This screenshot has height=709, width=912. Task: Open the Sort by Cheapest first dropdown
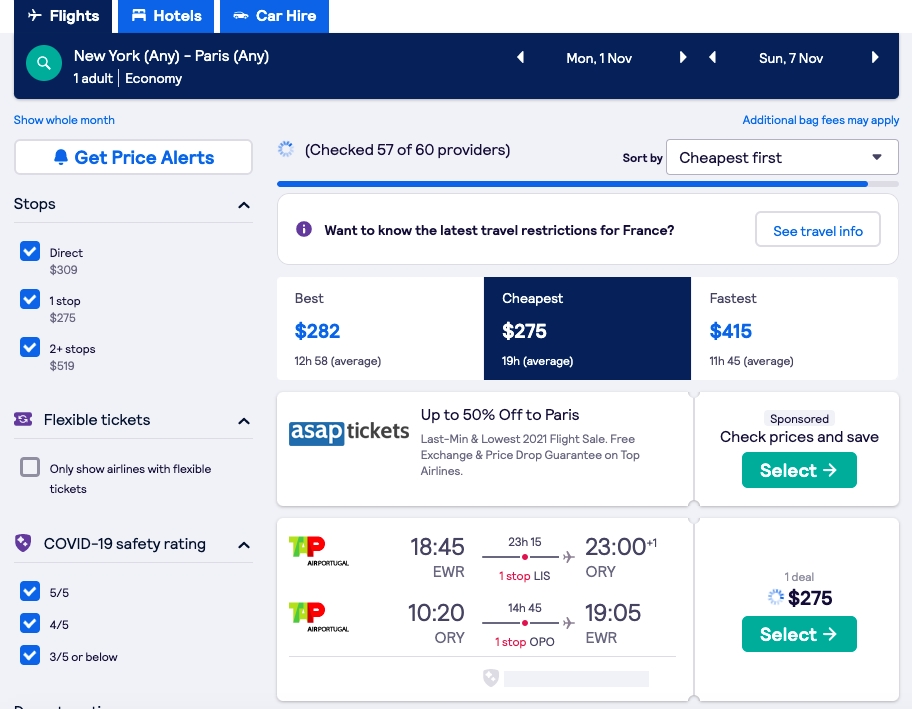(x=782, y=157)
